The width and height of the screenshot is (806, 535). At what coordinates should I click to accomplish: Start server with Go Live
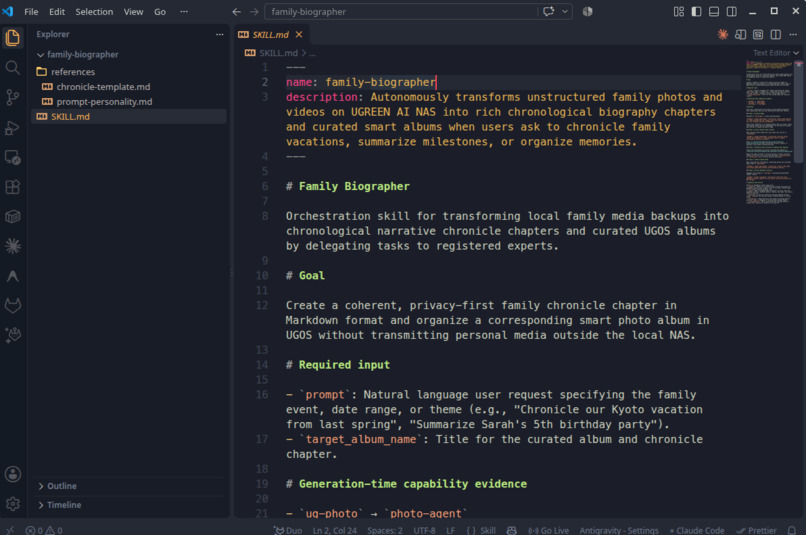[548, 530]
